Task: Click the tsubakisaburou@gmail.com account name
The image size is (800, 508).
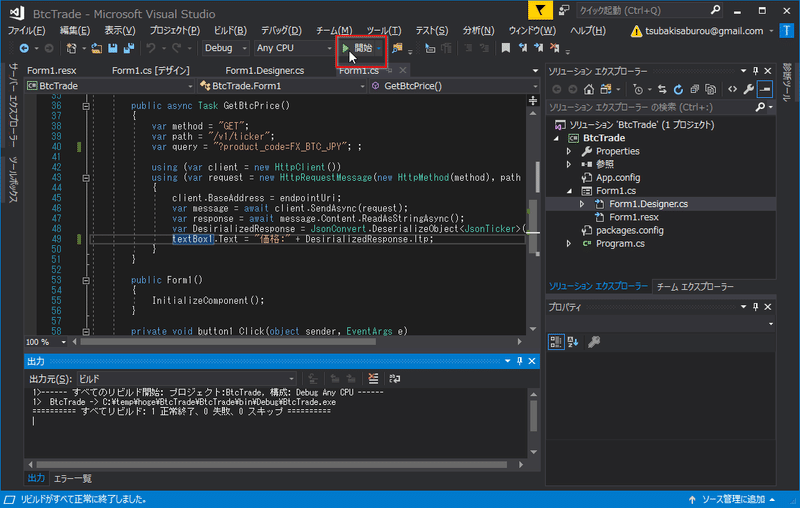Action: pyautogui.click(x=704, y=31)
